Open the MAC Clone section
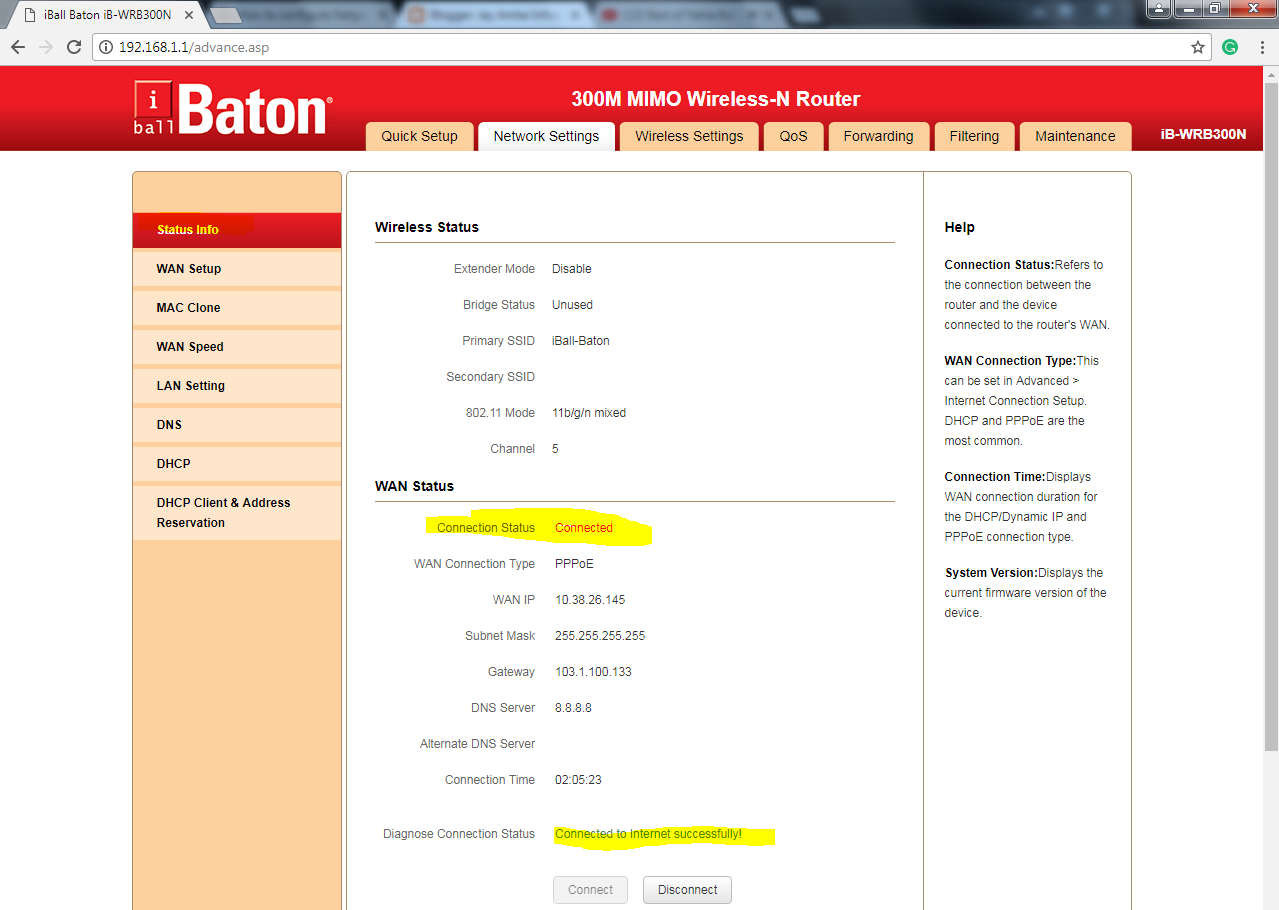The width and height of the screenshot is (1279, 910). (x=189, y=307)
